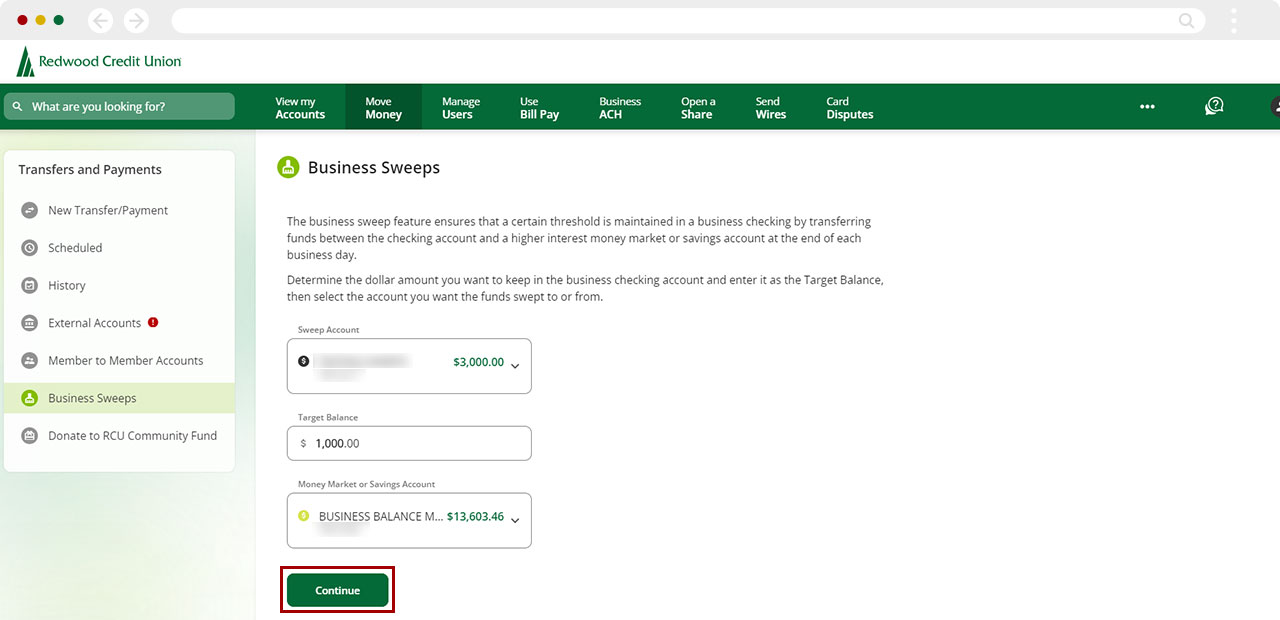Click the Scheduled clock icon
1280x620 pixels.
pyautogui.click(x=29, y=248)
